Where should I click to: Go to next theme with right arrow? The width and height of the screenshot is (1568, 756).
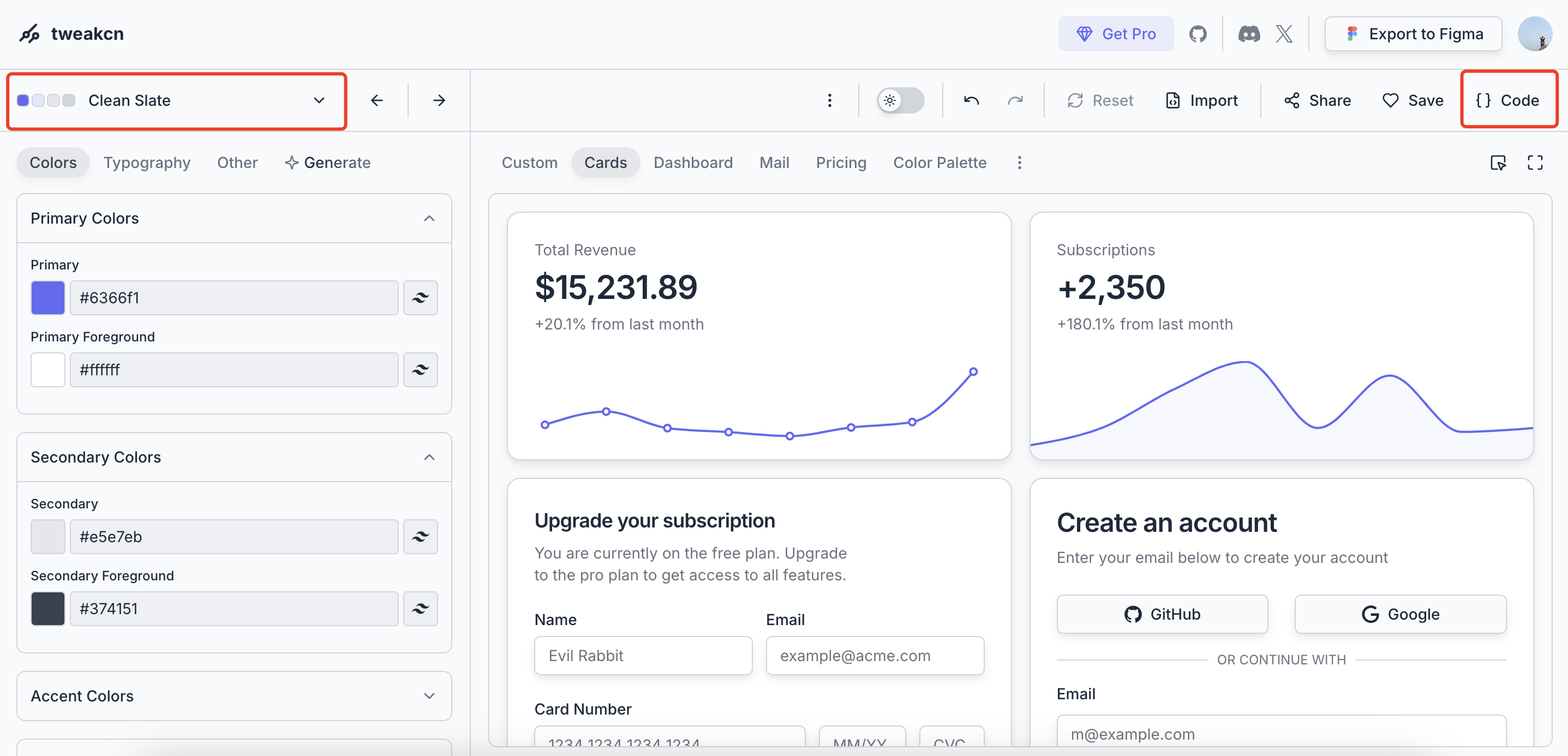pyautogui.click(x=439, y=100)
